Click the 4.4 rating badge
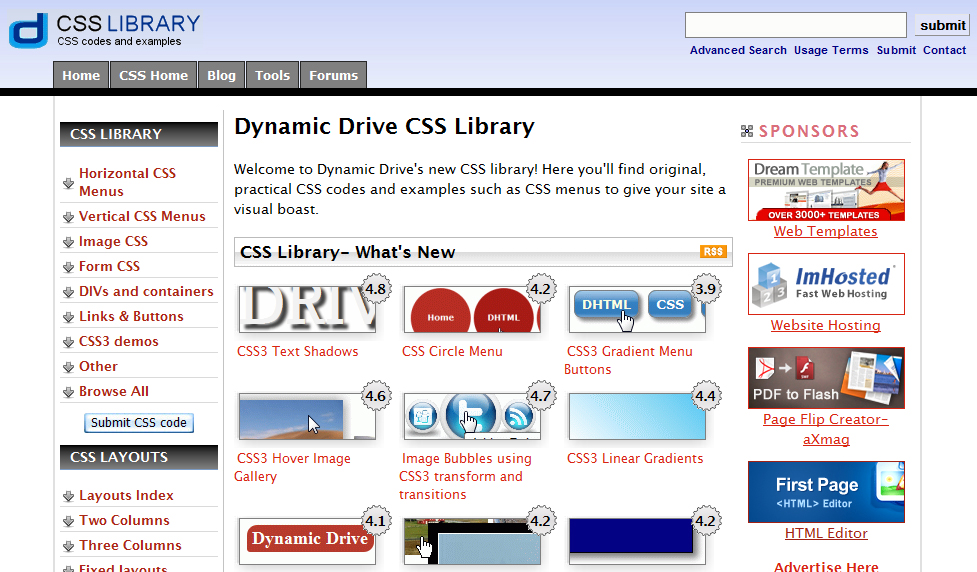 [x=705, y=396]
